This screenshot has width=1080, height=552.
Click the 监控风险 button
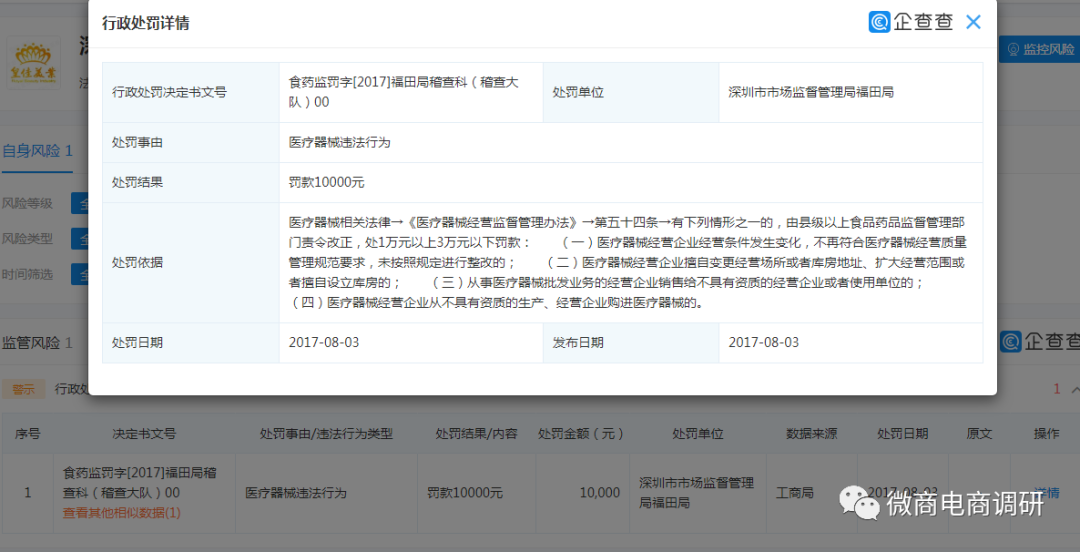tap(1040, 49)
